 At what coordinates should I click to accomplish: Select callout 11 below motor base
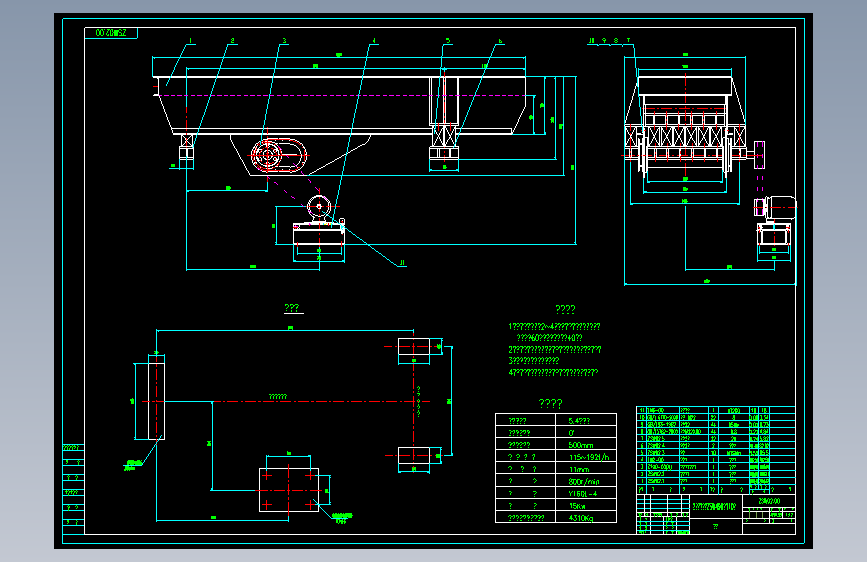[403, 263]
